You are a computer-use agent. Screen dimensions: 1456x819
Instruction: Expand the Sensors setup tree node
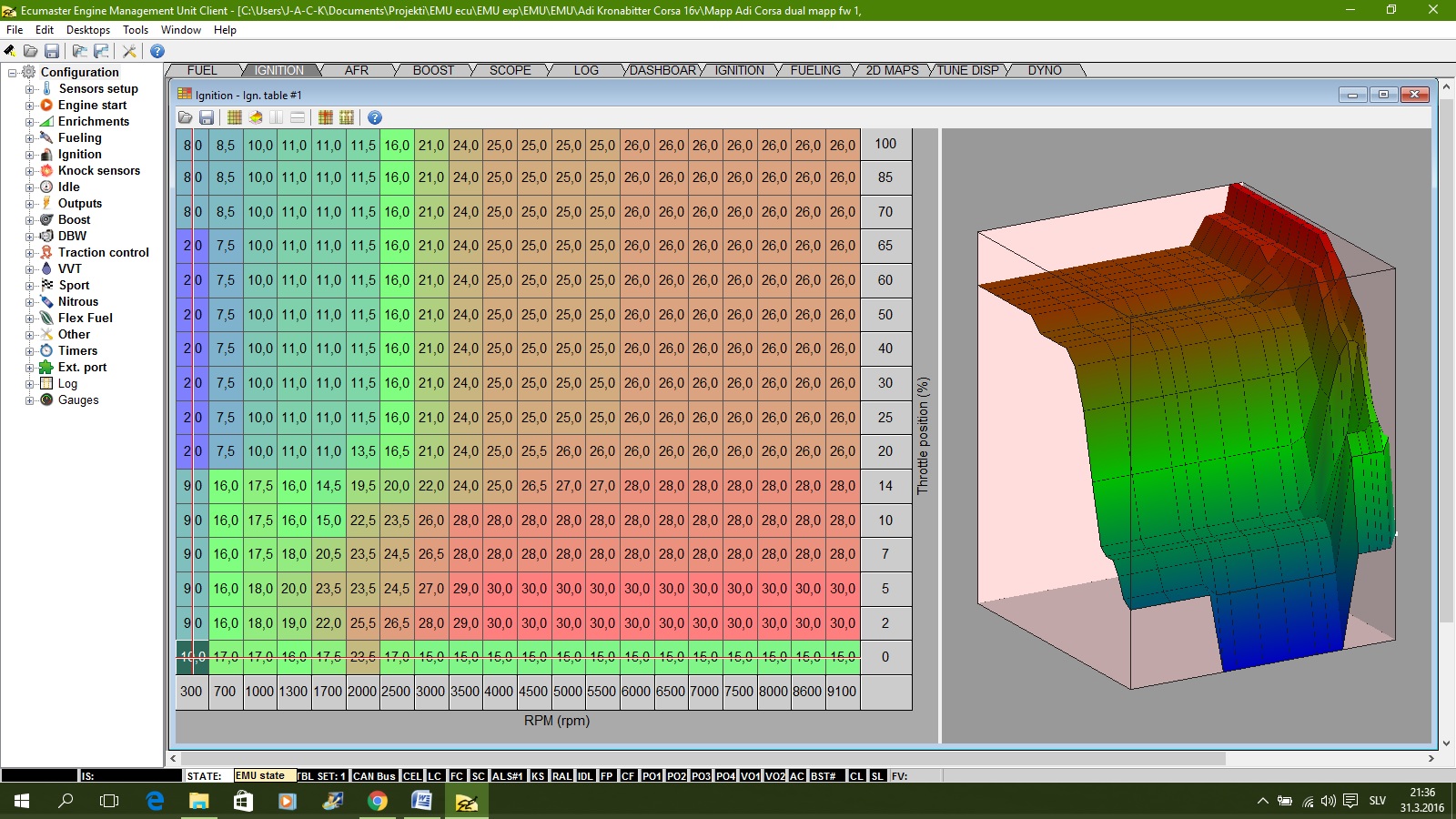coord(29,89)
